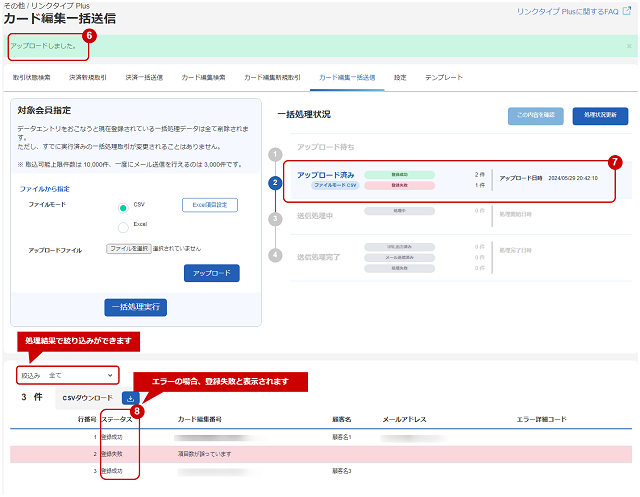The height and width of the screenshot is (497, 640).
Task: Click step 1 circle for アップロード待ち
Action: (276, 154)
